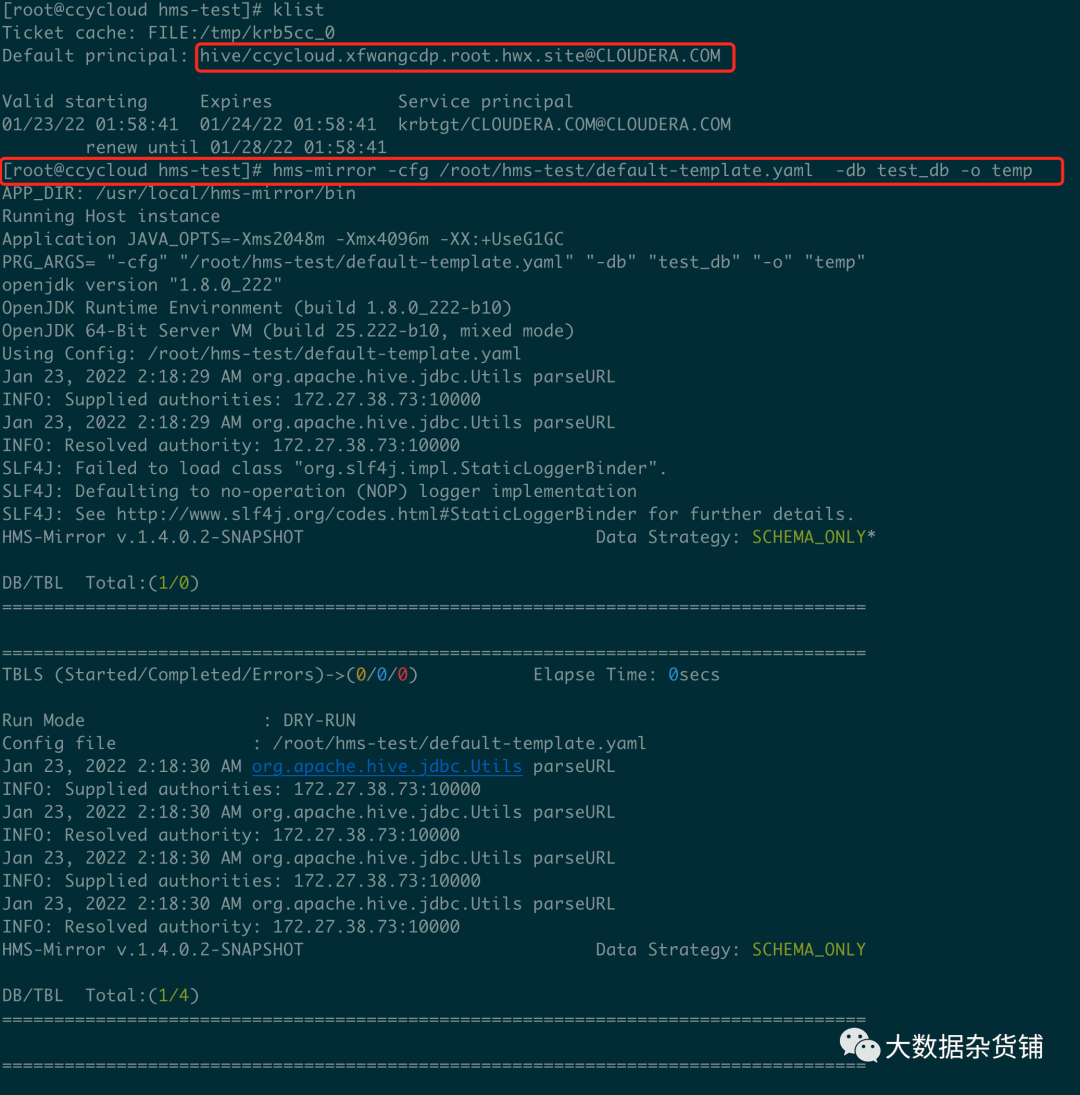Click the 'DB/TBL Total:(1/4)' line
1080x1095 pixels.
point(101,996)
